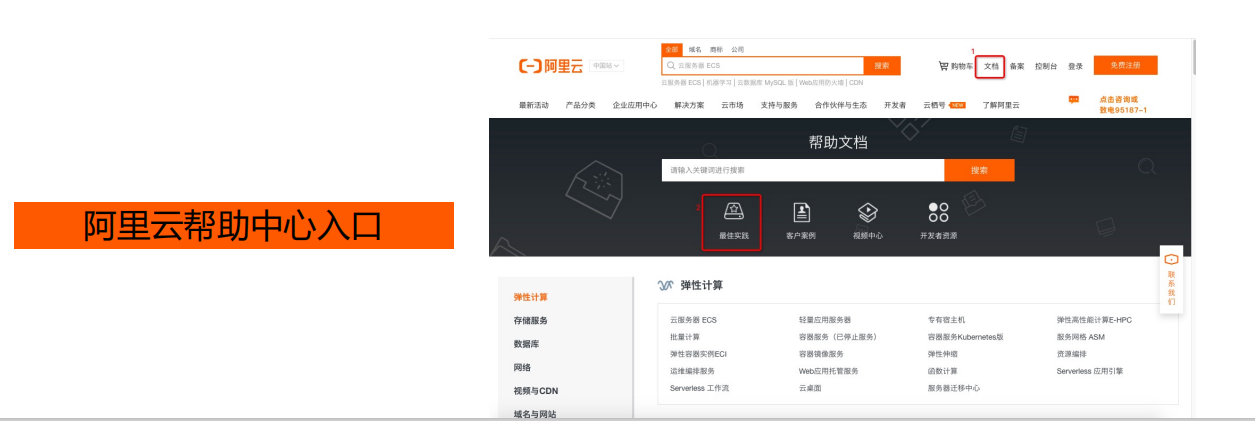Image resolution: width=1255 pixels, height=421 pixels.
Task: Open the 服务器迁移中心 link
Action: pos(954,388)
